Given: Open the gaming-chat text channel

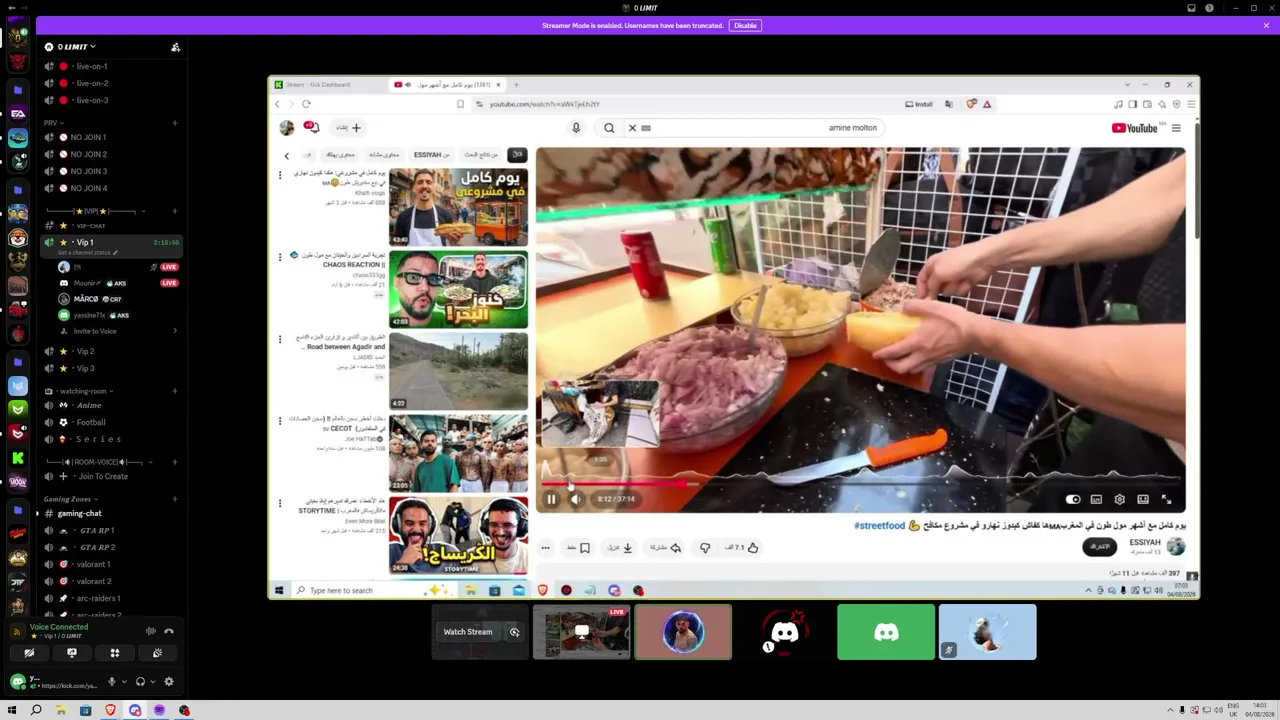Looking at the screenshot, I should click(110, 513).
